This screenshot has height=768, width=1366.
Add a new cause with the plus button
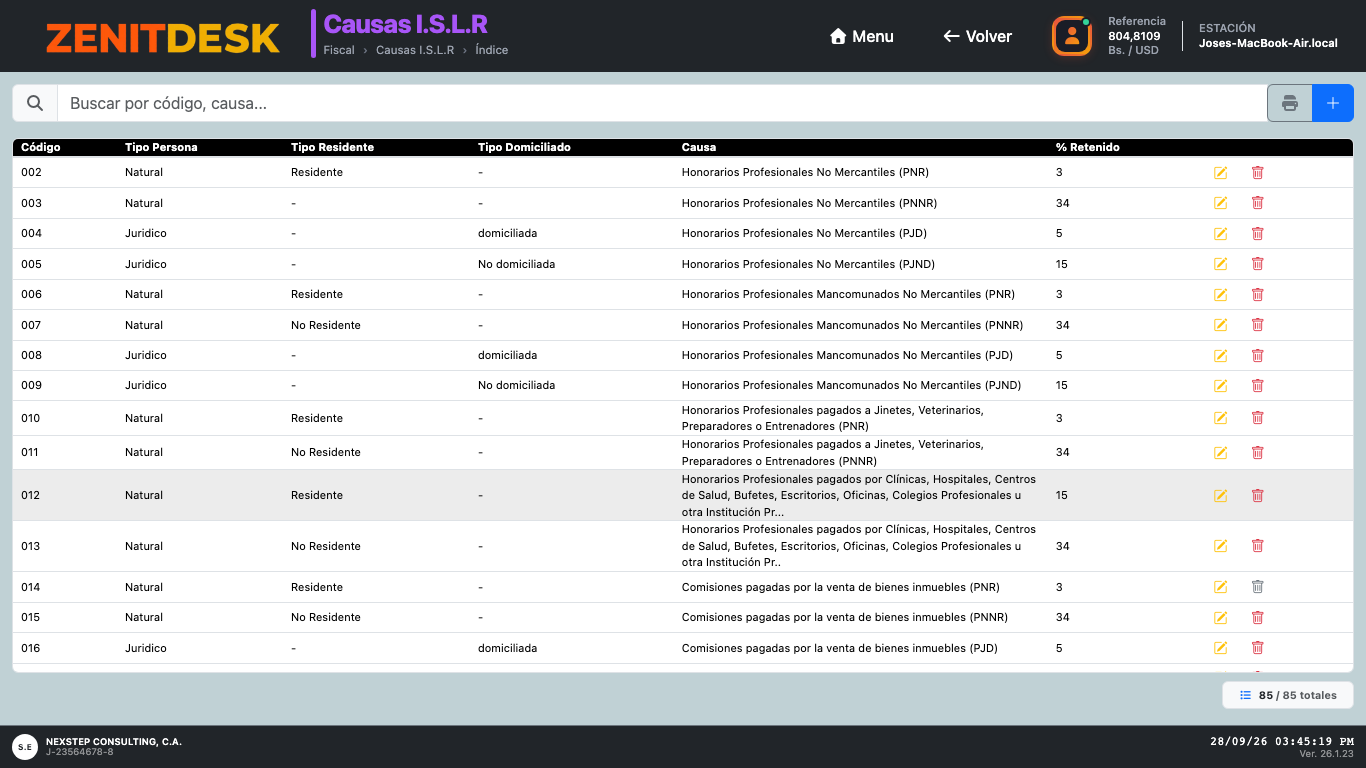(1333, 103)
